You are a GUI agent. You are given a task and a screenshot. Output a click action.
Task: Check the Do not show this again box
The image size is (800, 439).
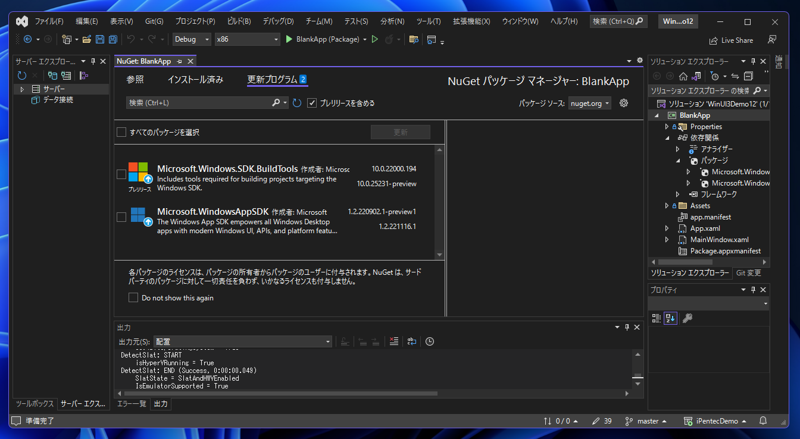133,298
